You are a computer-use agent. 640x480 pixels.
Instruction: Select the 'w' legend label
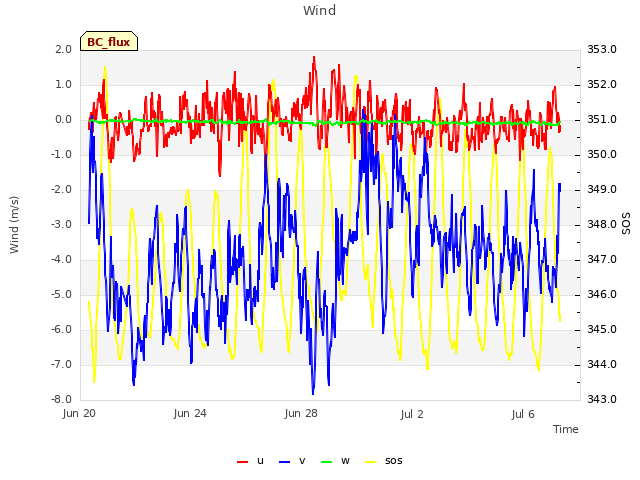(x=345, y=461)
